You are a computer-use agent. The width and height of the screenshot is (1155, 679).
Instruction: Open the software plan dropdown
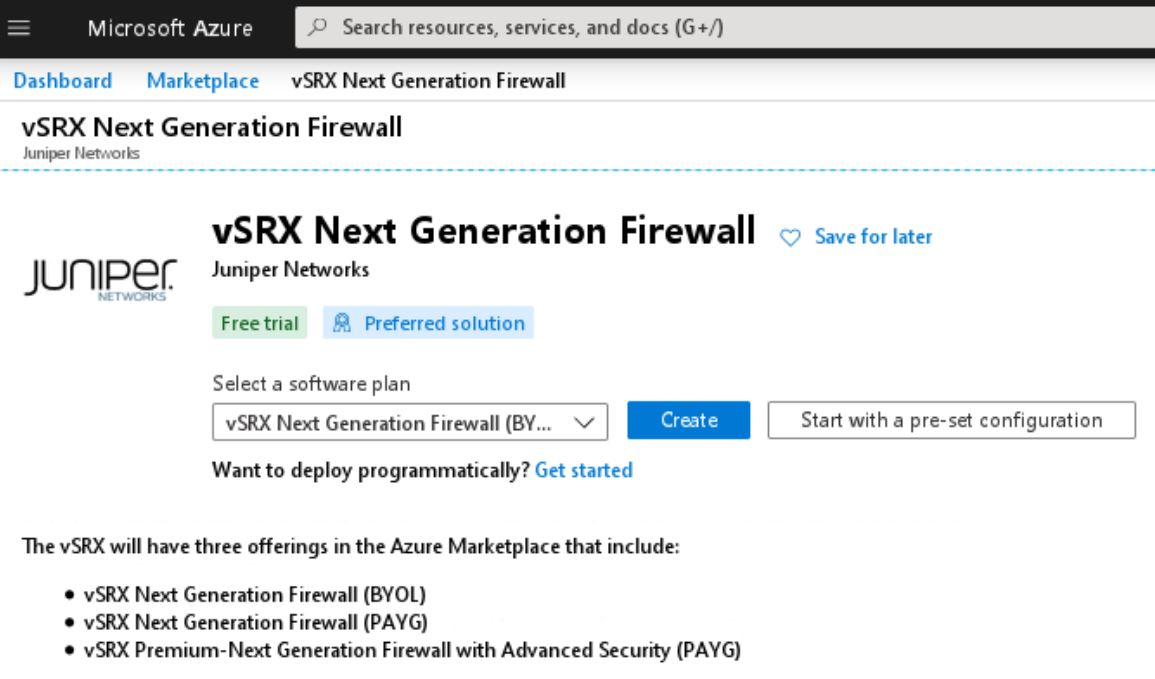pyautogui.click(x=410, y=422)
